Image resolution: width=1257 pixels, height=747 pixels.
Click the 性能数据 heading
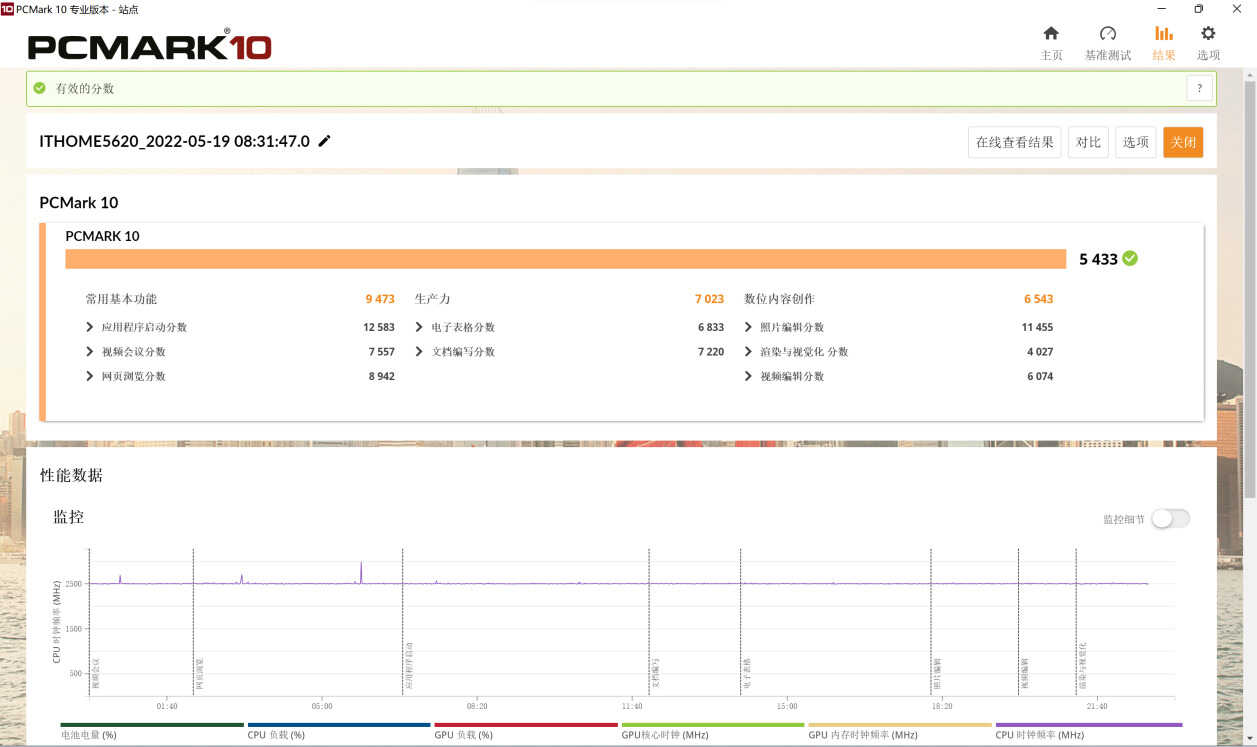[71, 475]
